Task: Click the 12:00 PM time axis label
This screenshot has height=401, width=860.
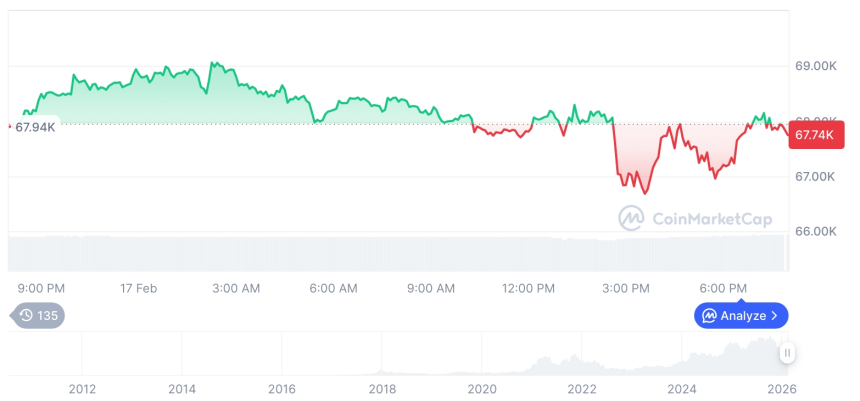Action: click(x=528, y=288)
